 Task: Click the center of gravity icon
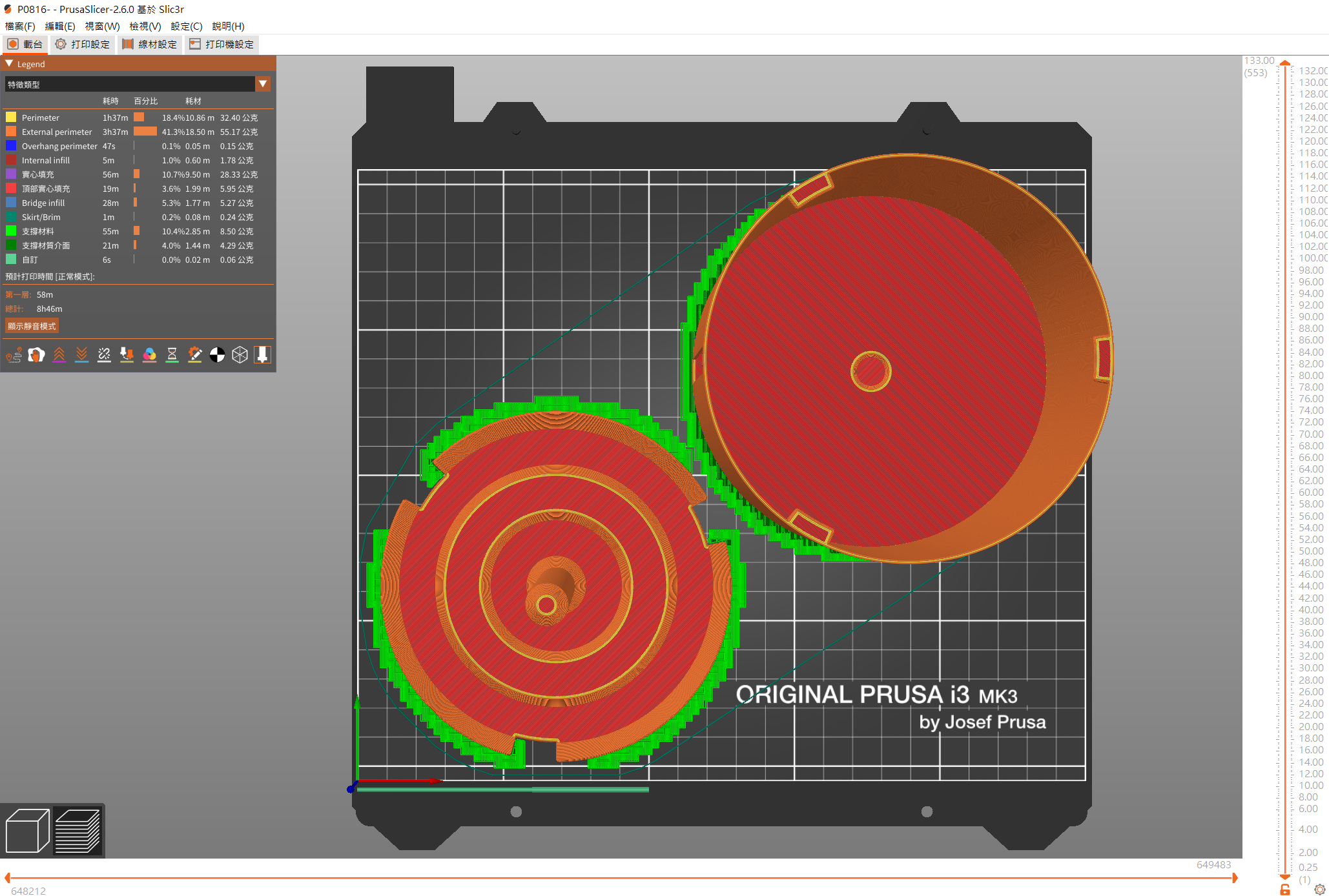coord(217,355)
